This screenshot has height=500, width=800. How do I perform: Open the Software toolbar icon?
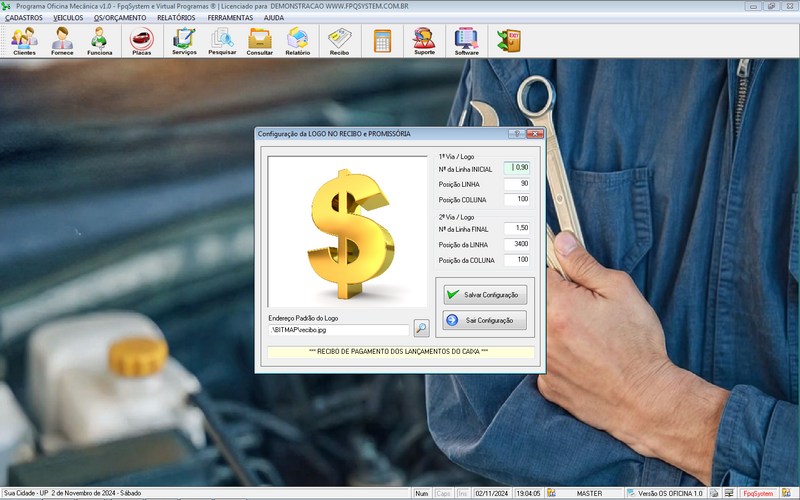466,41
